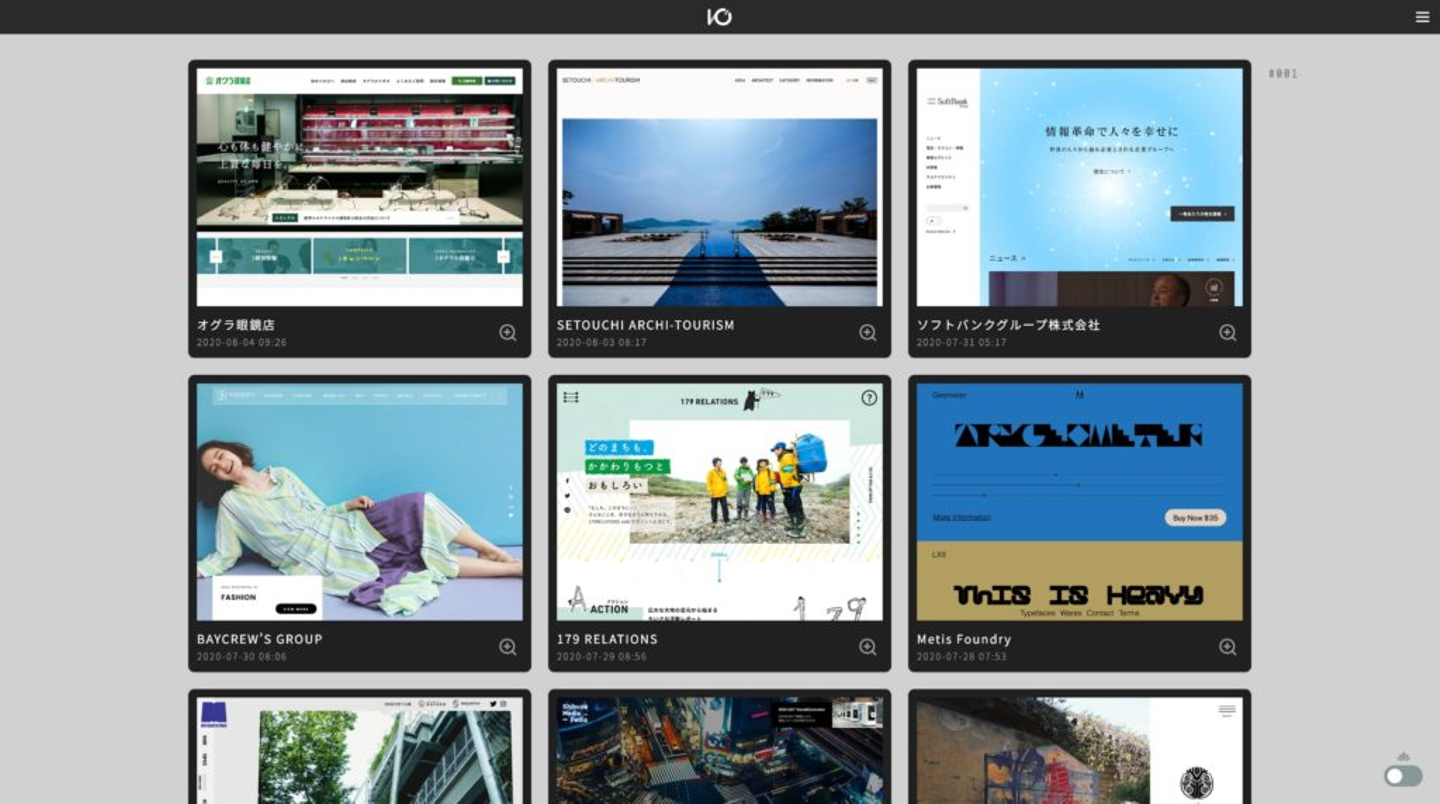
Task: Click the IO logo in the top bar
Action: pos(719,16)
